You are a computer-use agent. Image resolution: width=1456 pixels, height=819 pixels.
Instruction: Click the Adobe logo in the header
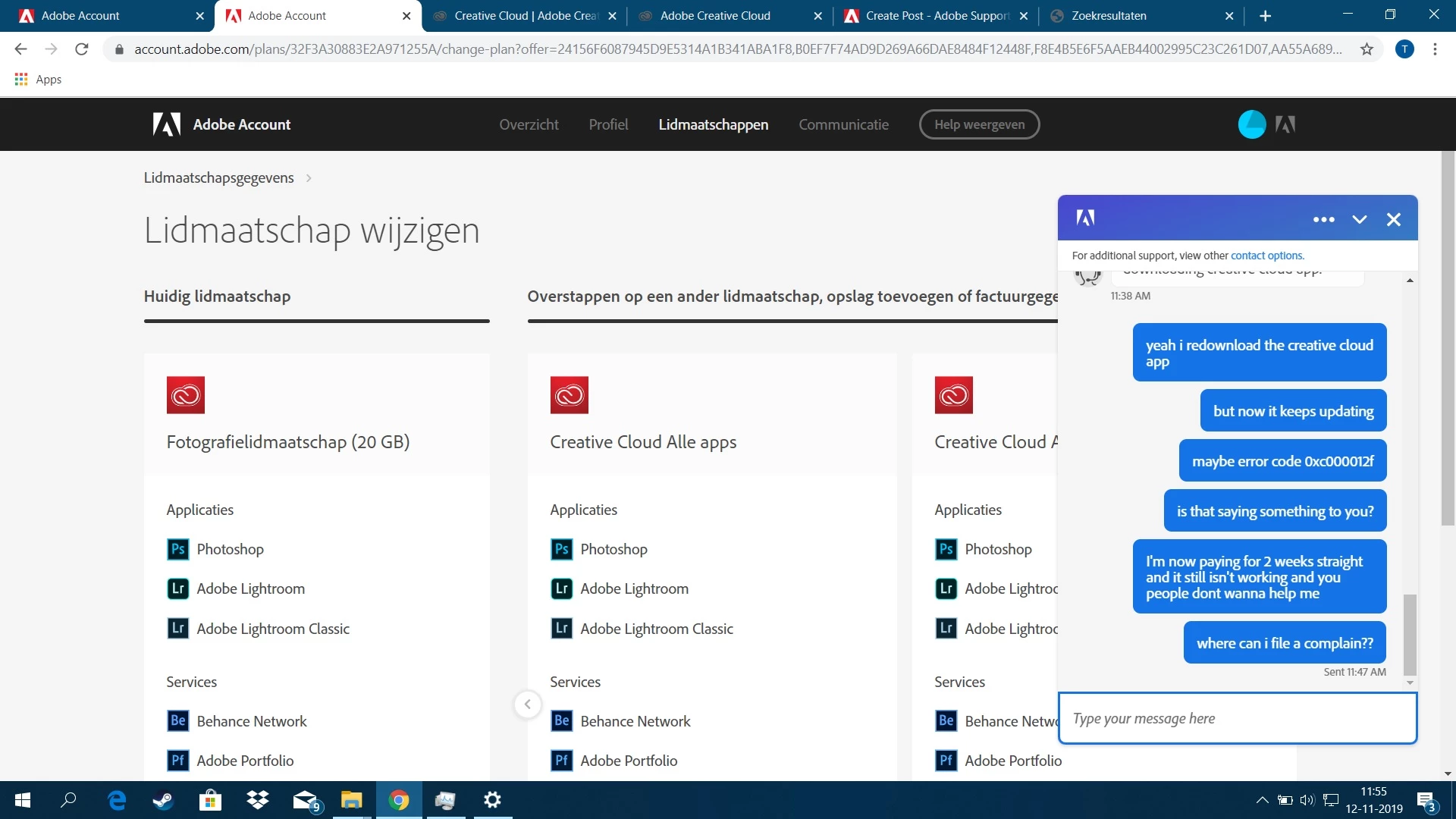pos(167,124)
